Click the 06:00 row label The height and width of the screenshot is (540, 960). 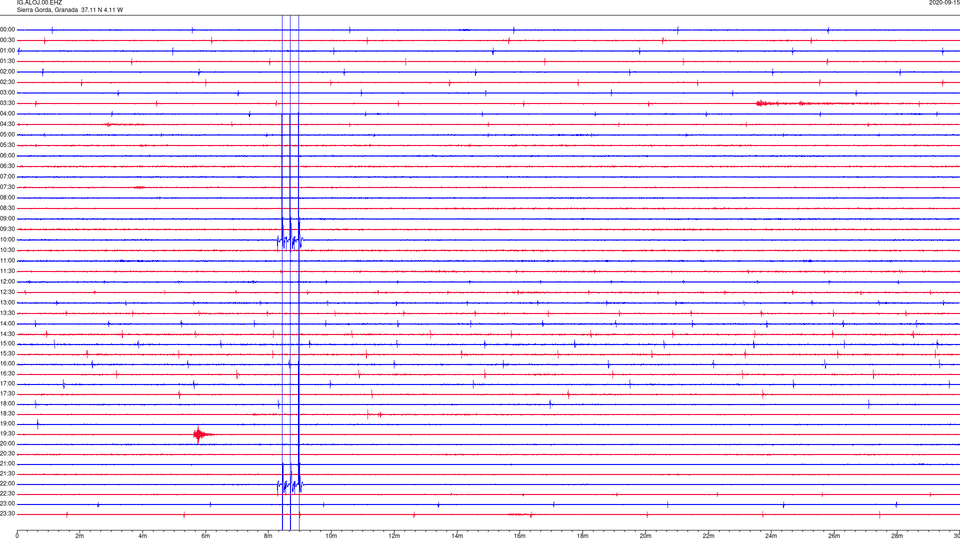click(x=8, y=156)
